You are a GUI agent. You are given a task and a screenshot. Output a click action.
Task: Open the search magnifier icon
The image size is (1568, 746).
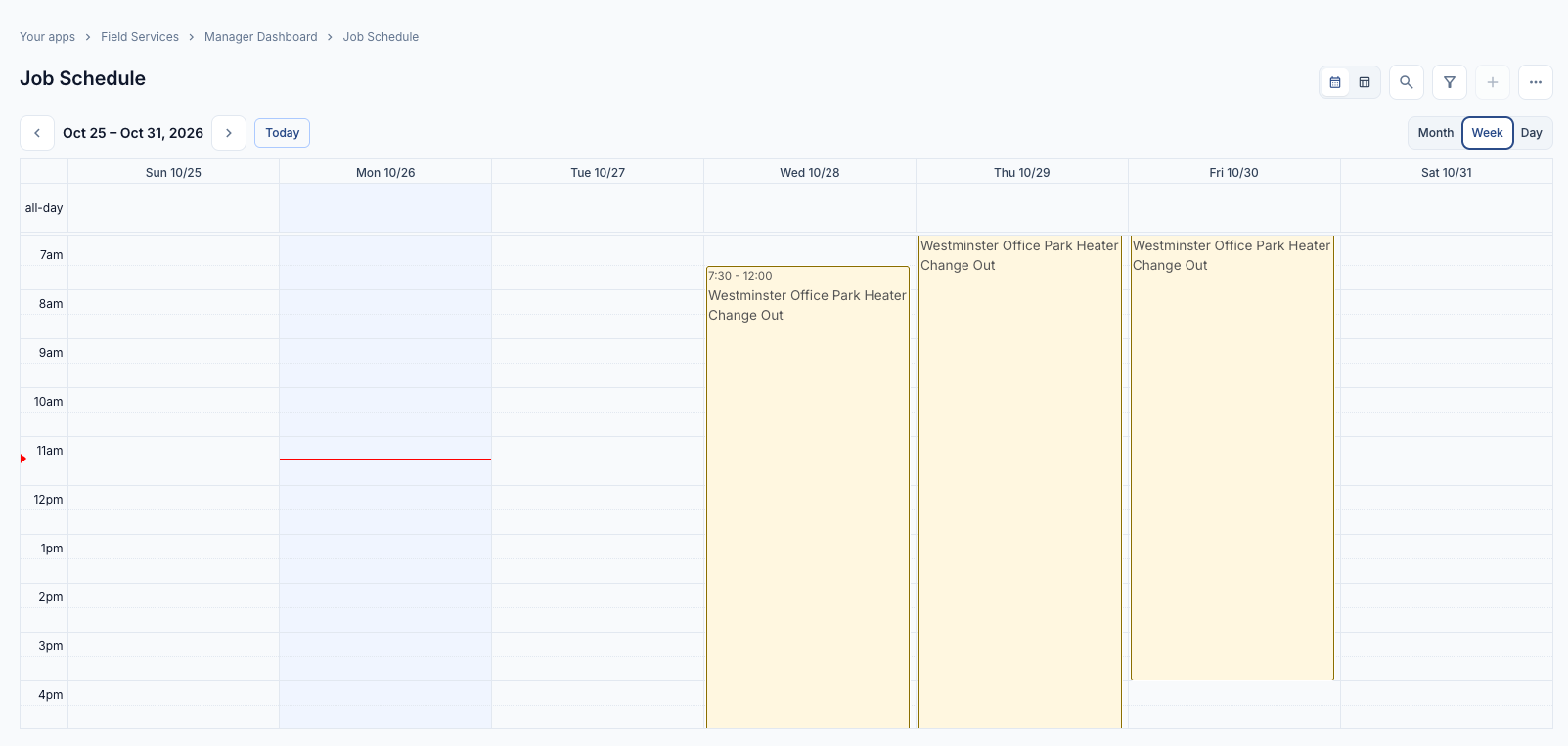tap(1407, 83)
